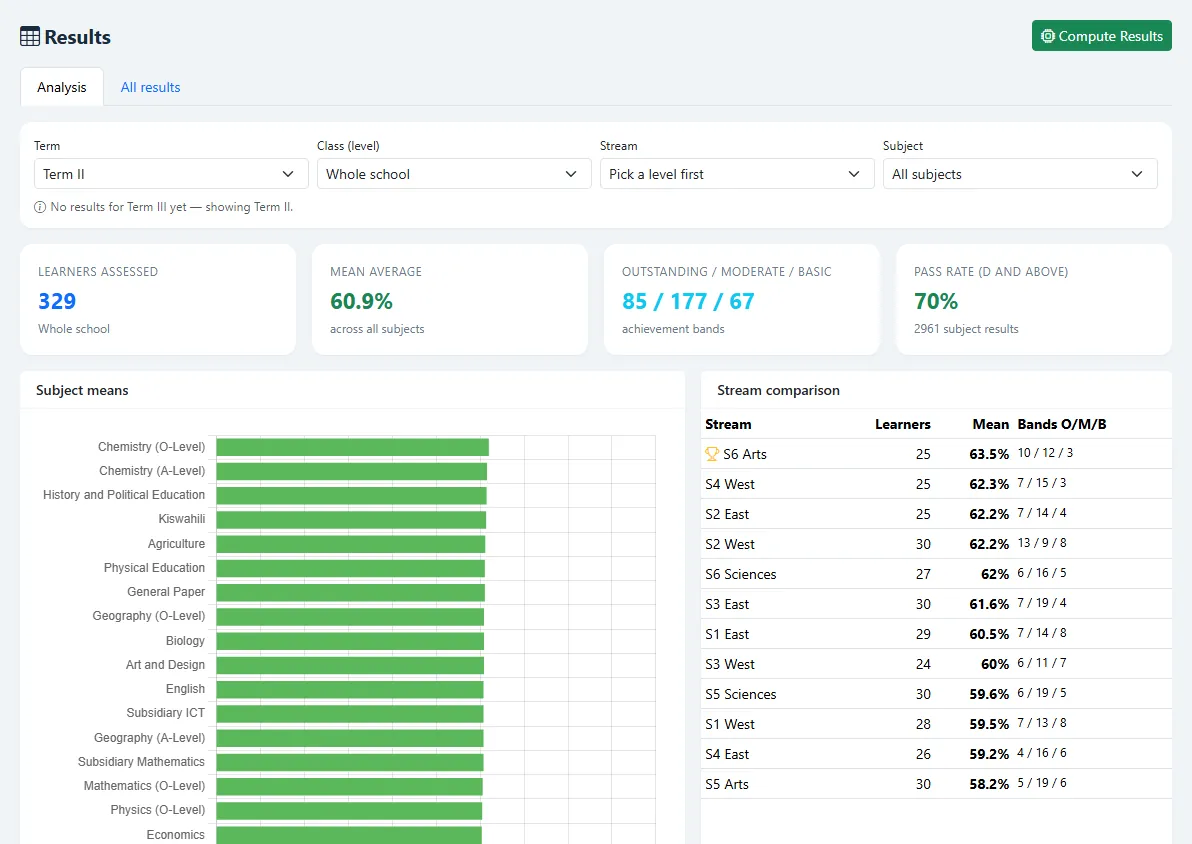Click the English bar in chart
The width and height of the screenshot is (1192, 844).
(350, 689)
